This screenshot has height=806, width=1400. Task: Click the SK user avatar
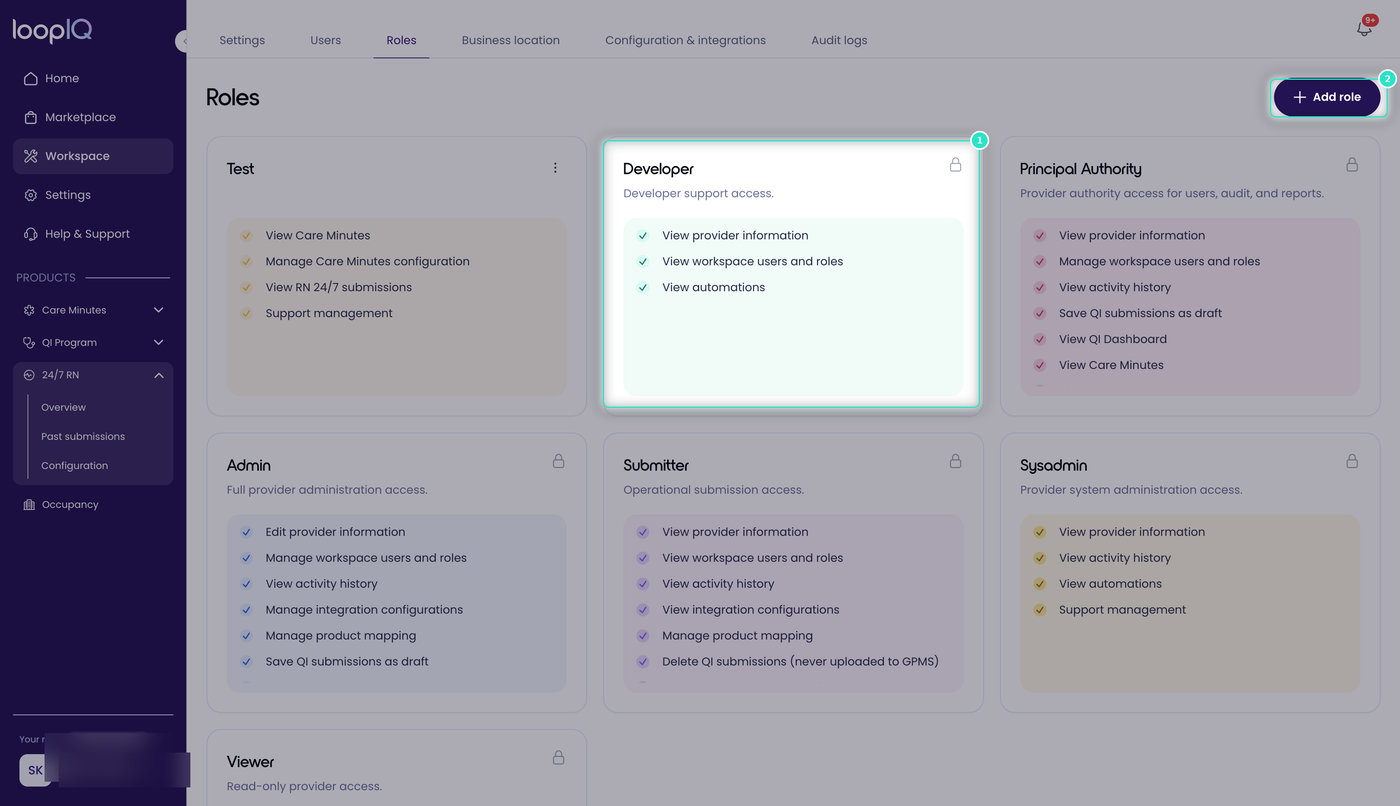pyautogui.click(x=35, y=770)
